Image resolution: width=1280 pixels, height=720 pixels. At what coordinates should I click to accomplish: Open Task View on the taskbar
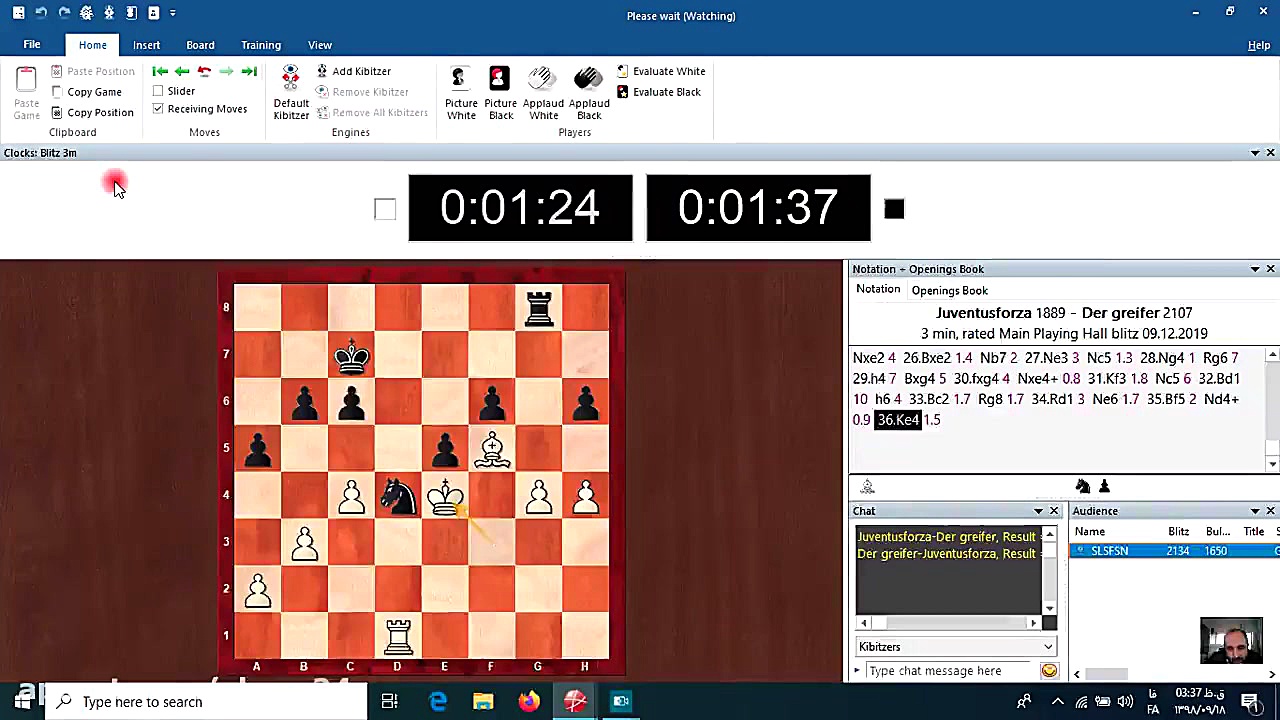pos(389,702)
